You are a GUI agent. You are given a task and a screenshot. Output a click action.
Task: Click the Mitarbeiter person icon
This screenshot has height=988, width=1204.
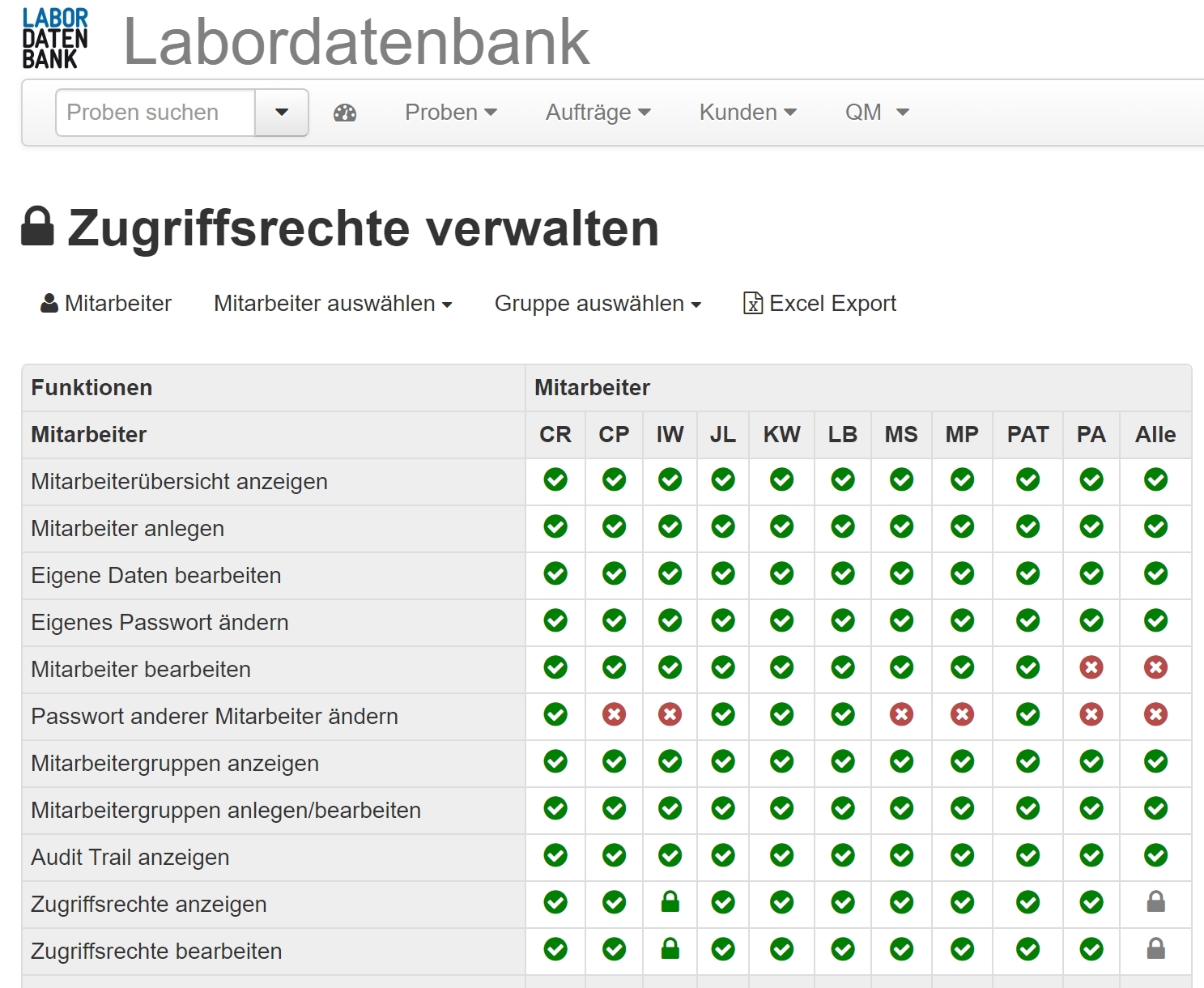(x=49, y=303)
